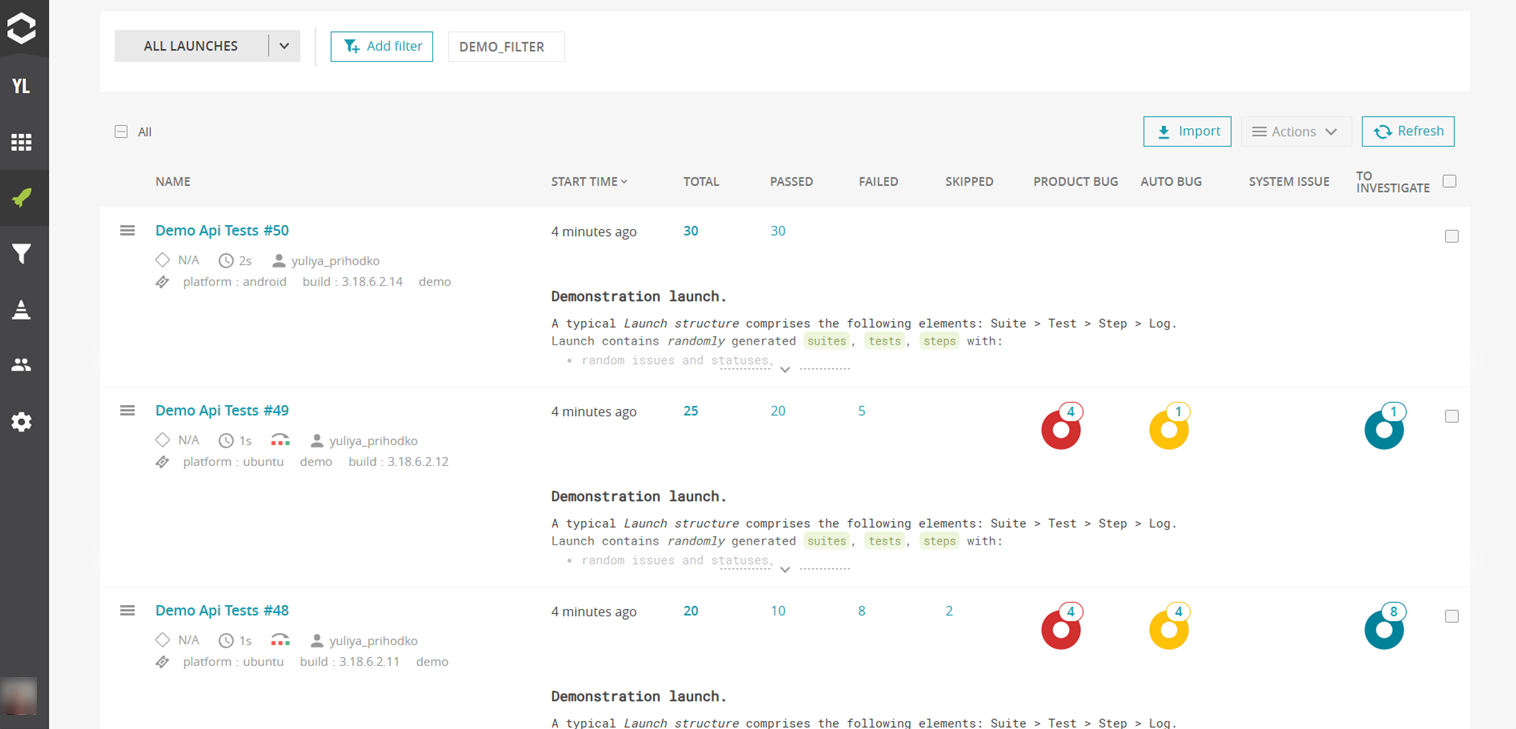Open the ALL LAUNCHES dropdown arrow
The image size is (1516, 729).
coord(284,46)
